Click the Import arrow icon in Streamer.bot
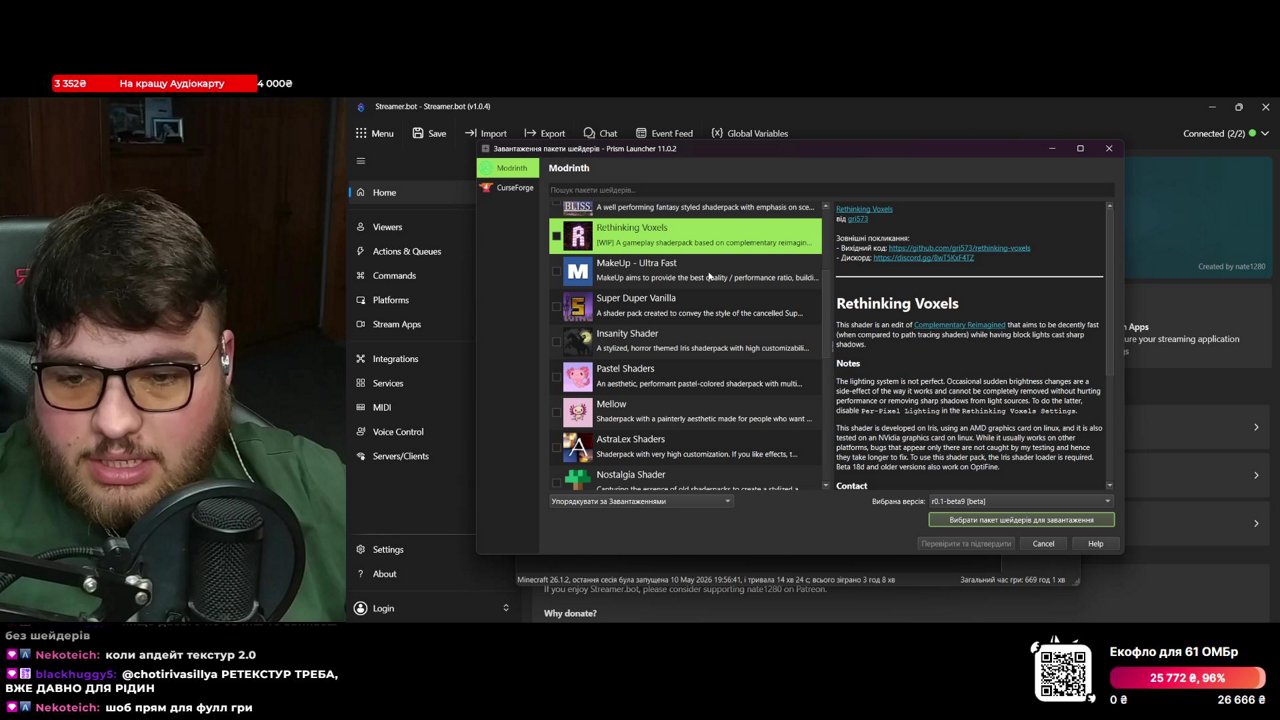The image size is (1280, 720). [470, 133]
